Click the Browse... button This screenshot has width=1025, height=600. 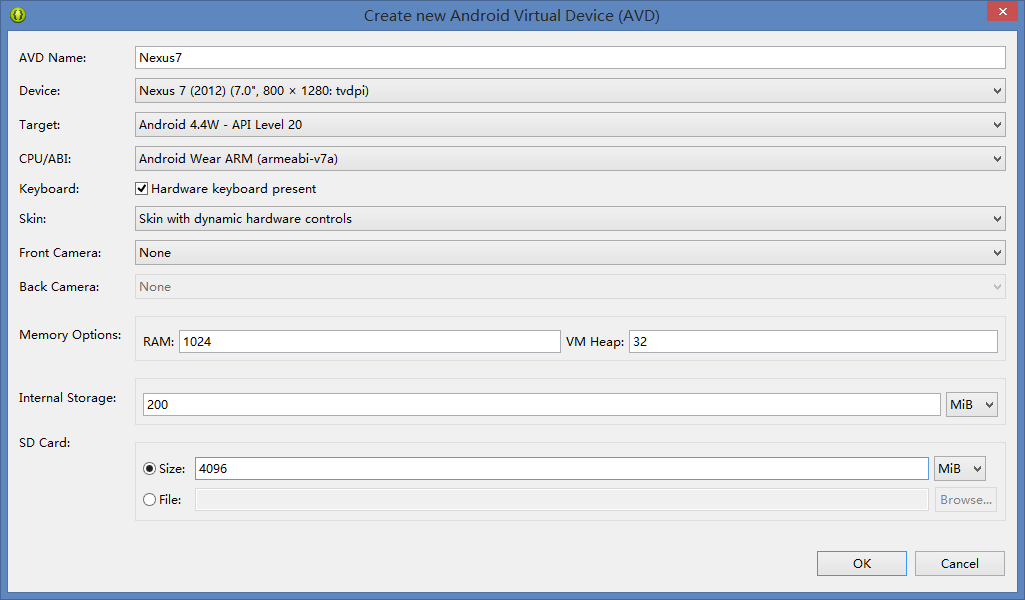click(966, 500)
